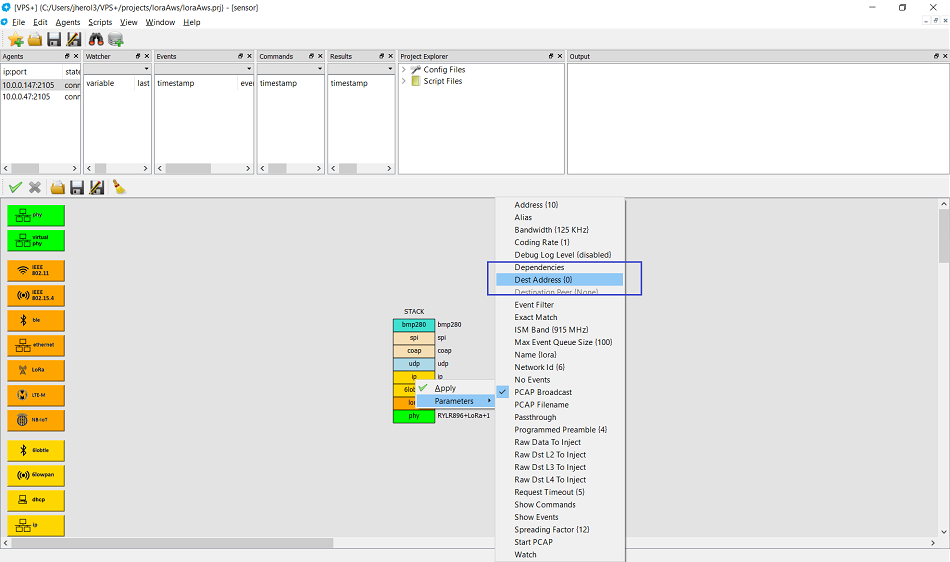Click the star new project icon
The height and width of the screenshot is (562, 950).
click(15, 39)
